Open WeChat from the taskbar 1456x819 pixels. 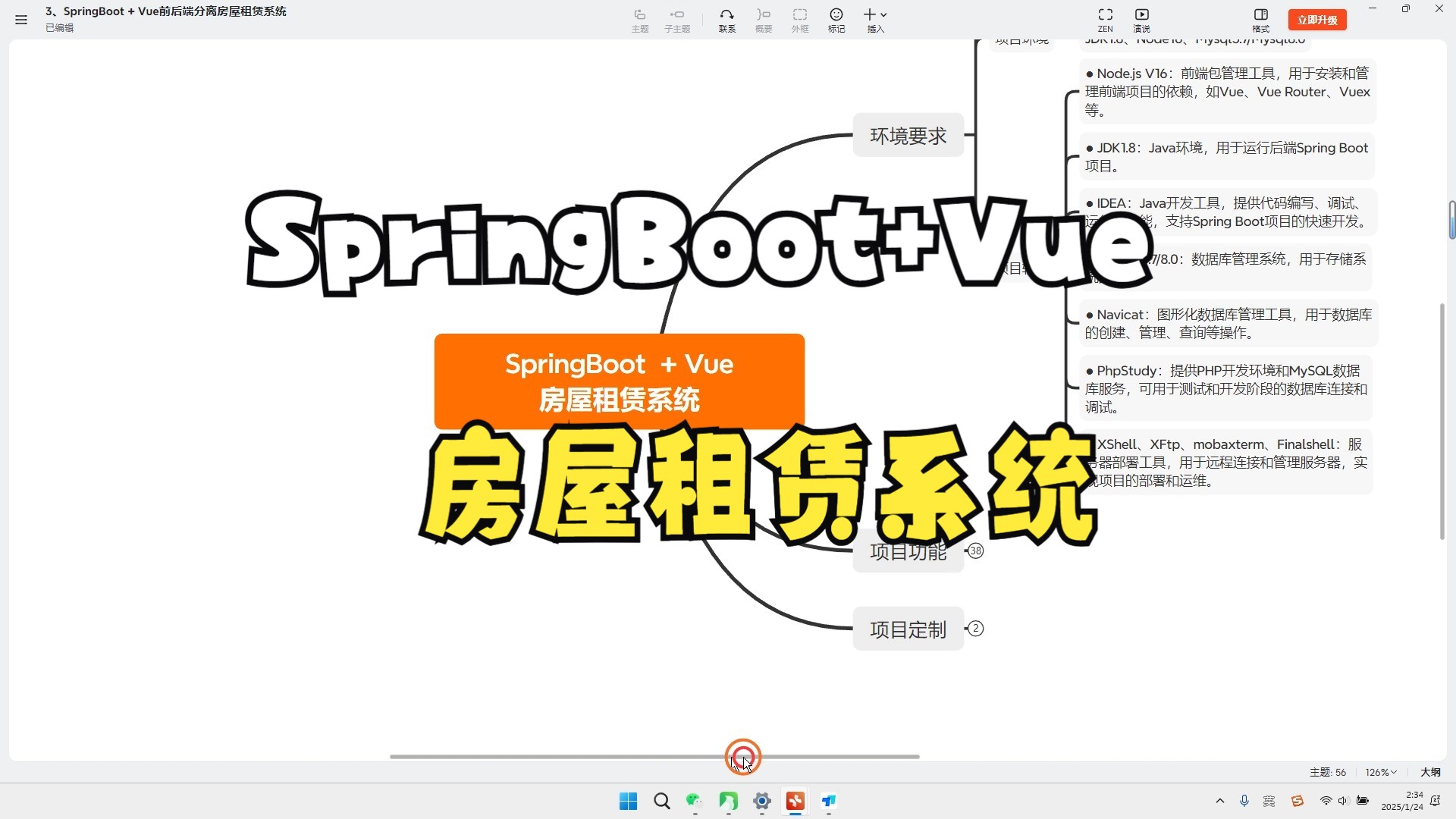[695, 802]
